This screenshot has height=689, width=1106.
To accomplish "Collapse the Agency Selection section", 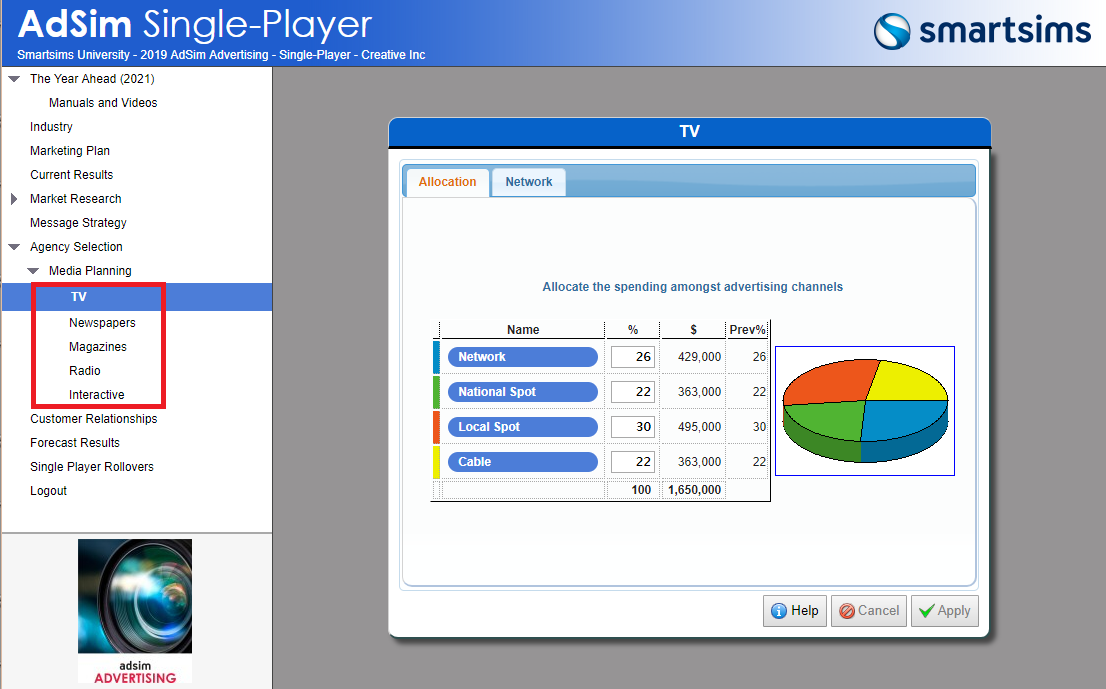I will (14, 247).
